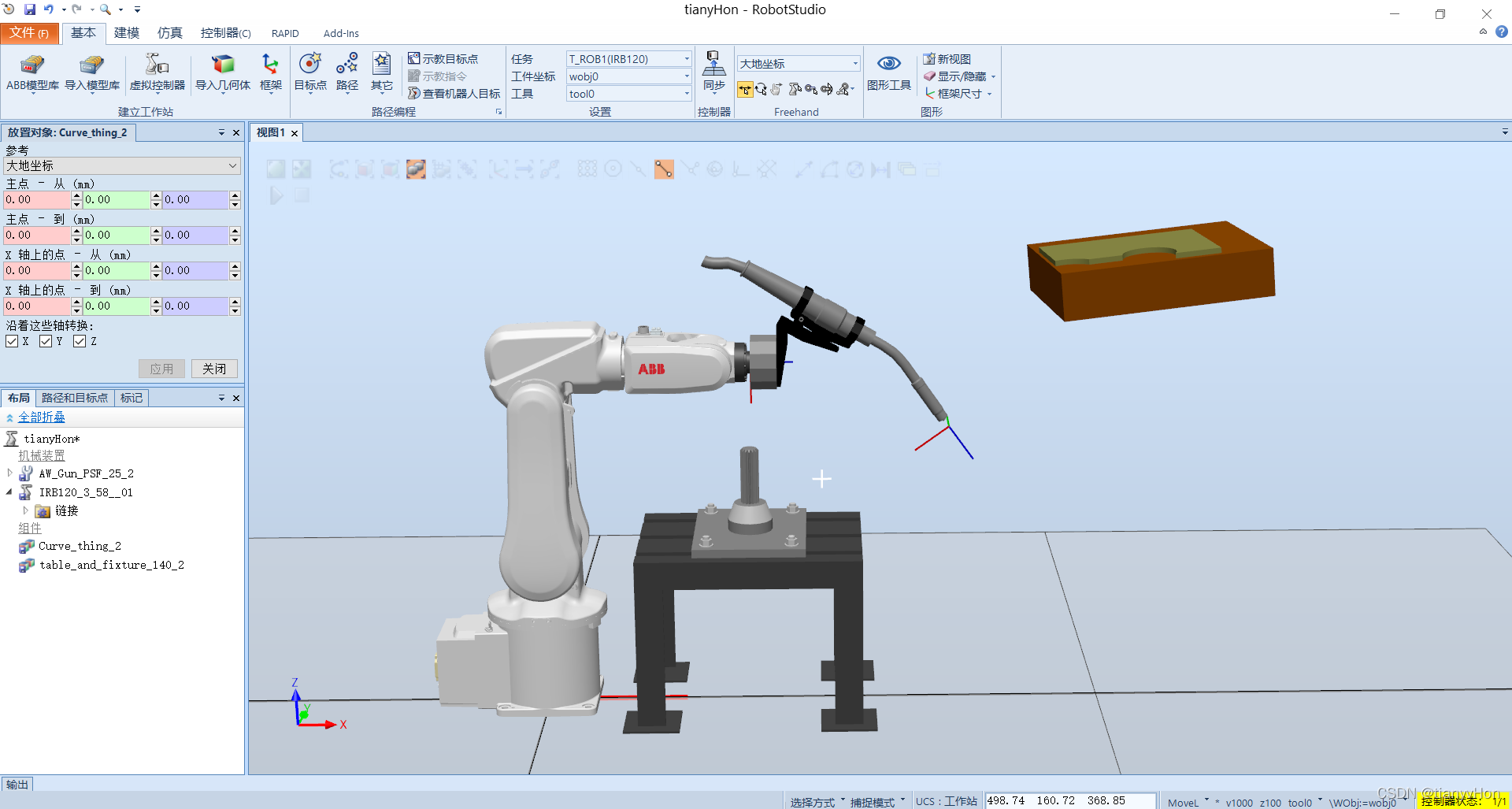1512x809 pixels.
Task: Select the Freehand jog joint tool
Action: click(x=795, y=89)
